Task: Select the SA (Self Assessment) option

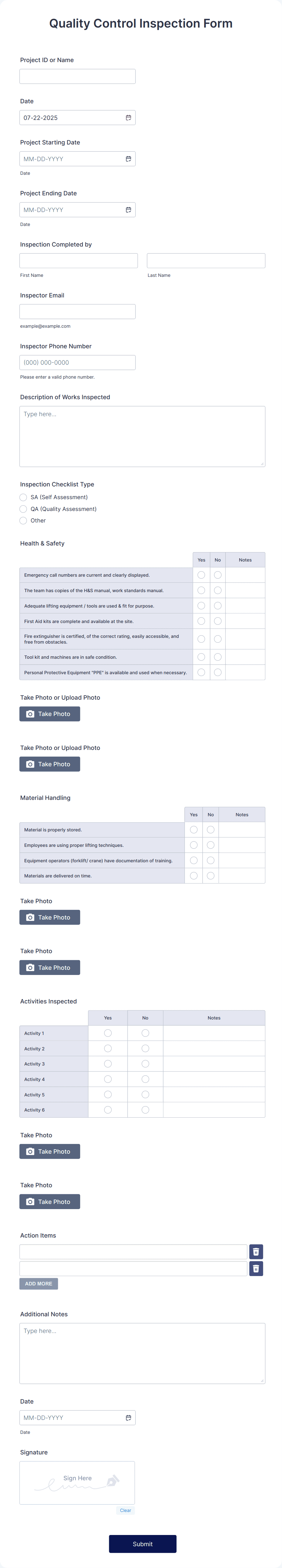Action: coord(23,497)
